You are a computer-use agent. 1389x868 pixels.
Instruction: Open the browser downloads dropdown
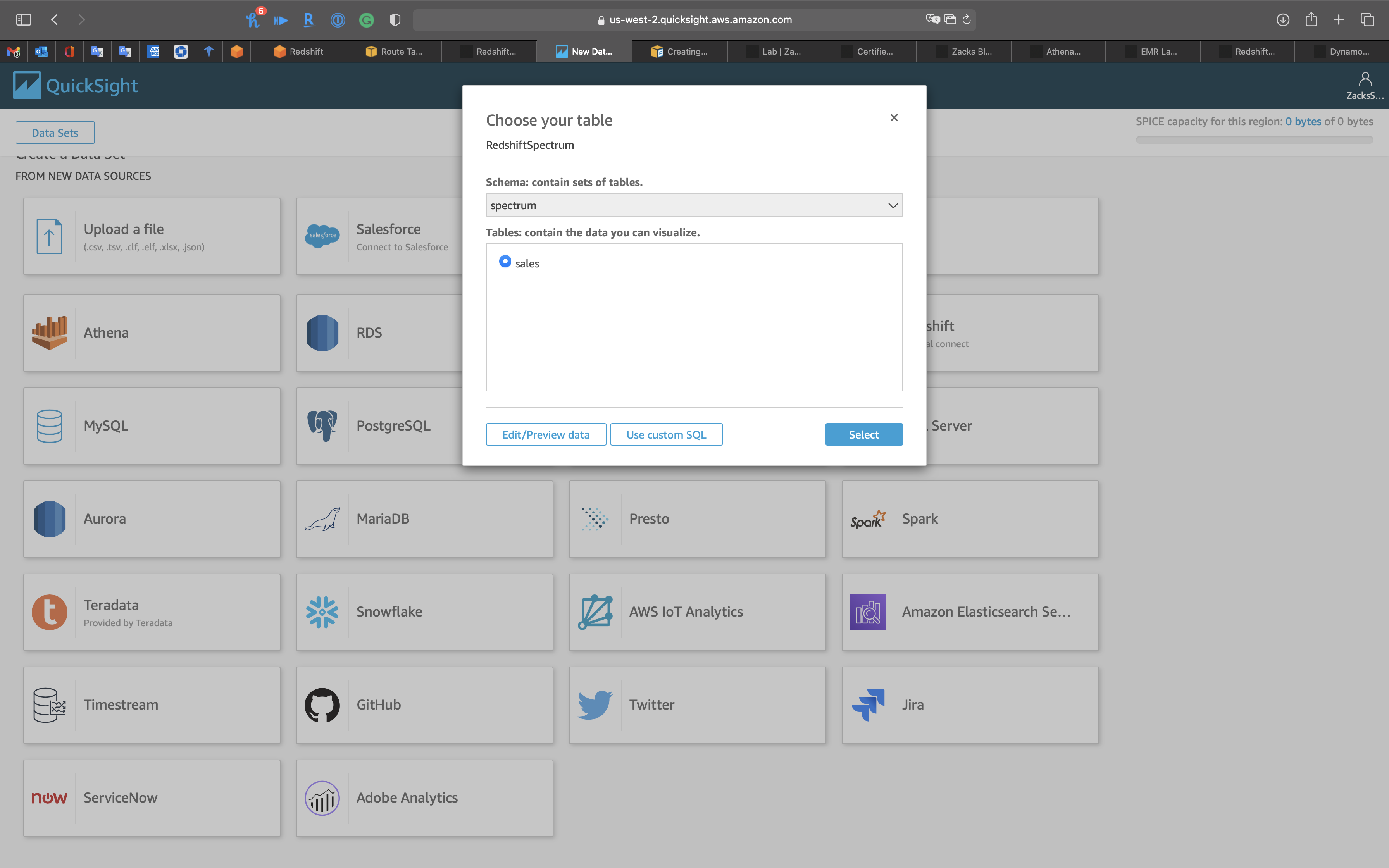(1283, 20)
